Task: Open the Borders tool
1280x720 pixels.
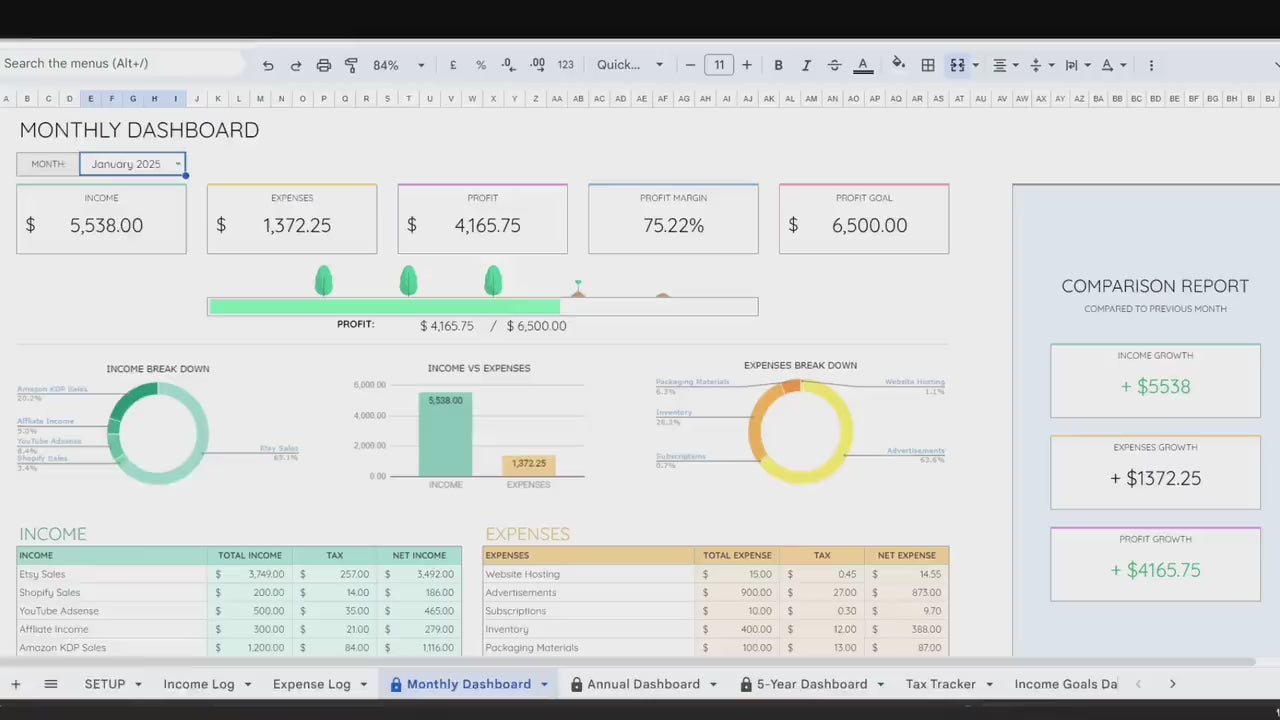Action: coord(928,65)
